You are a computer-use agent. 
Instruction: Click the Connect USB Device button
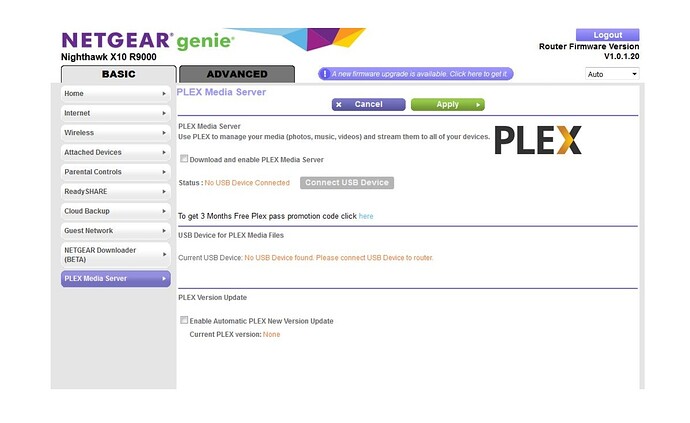[347, 183]
